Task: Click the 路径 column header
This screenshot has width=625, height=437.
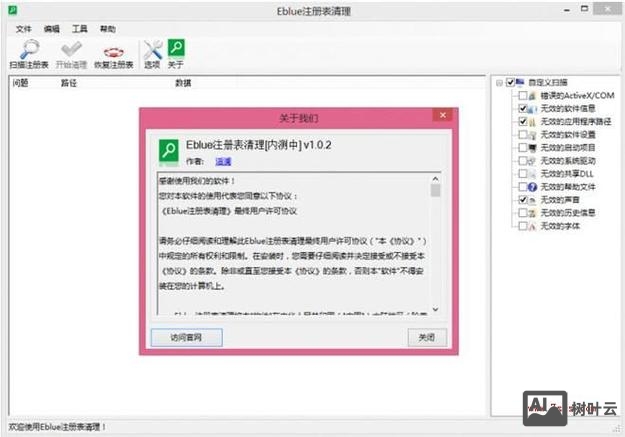Action: [69, 83]
